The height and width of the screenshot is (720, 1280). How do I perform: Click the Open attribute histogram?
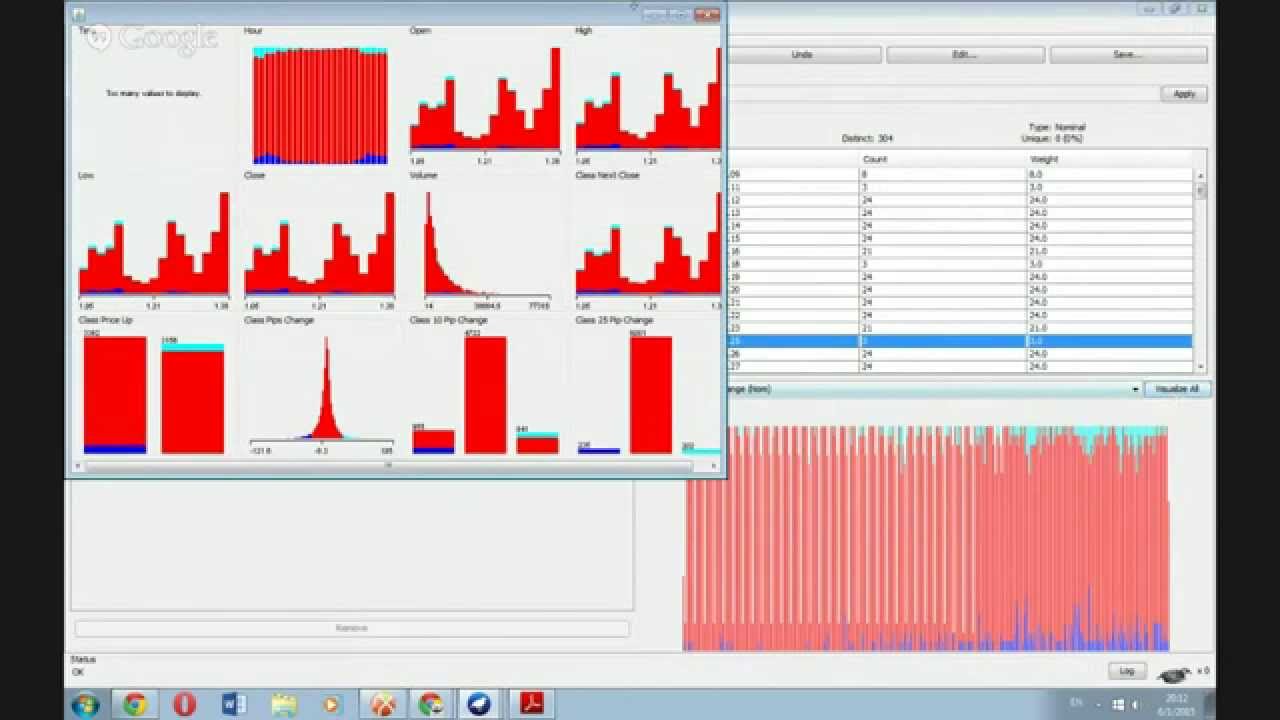(485, 98)
